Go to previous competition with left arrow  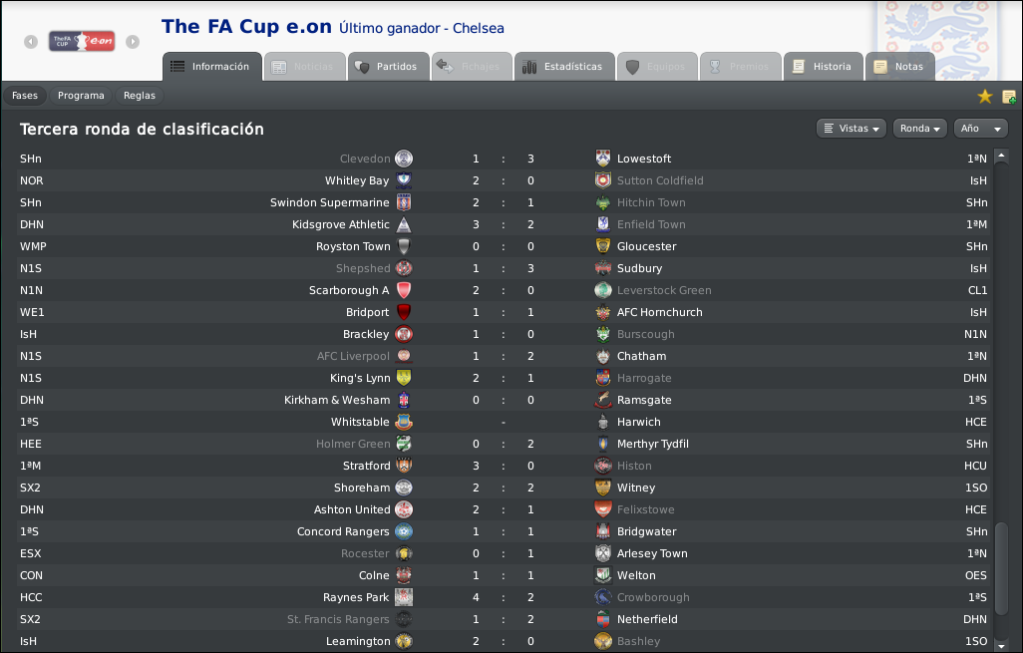coord(31,42)
